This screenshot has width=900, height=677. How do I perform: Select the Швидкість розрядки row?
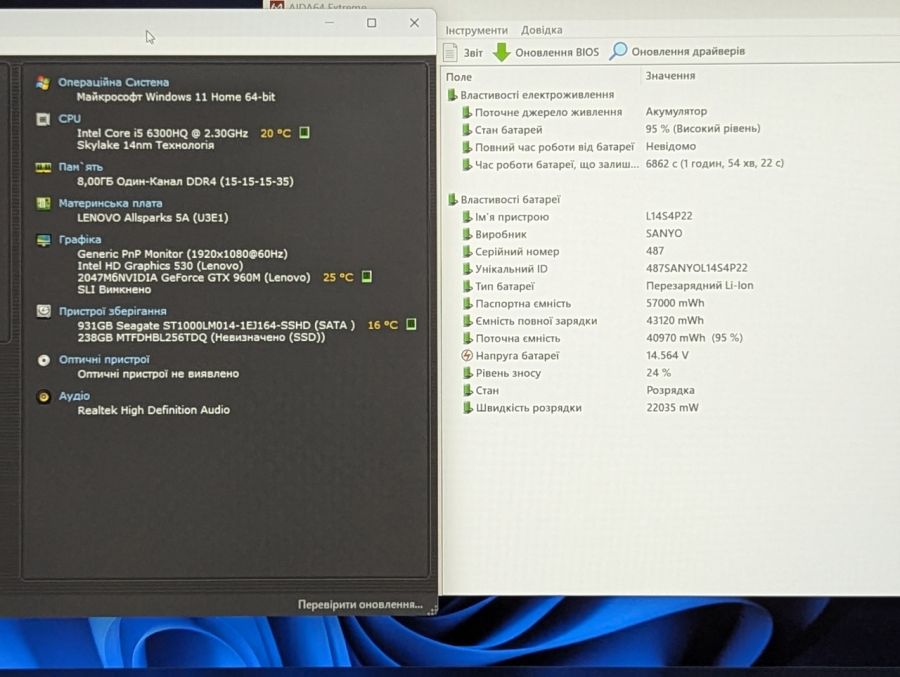[580, 408]
